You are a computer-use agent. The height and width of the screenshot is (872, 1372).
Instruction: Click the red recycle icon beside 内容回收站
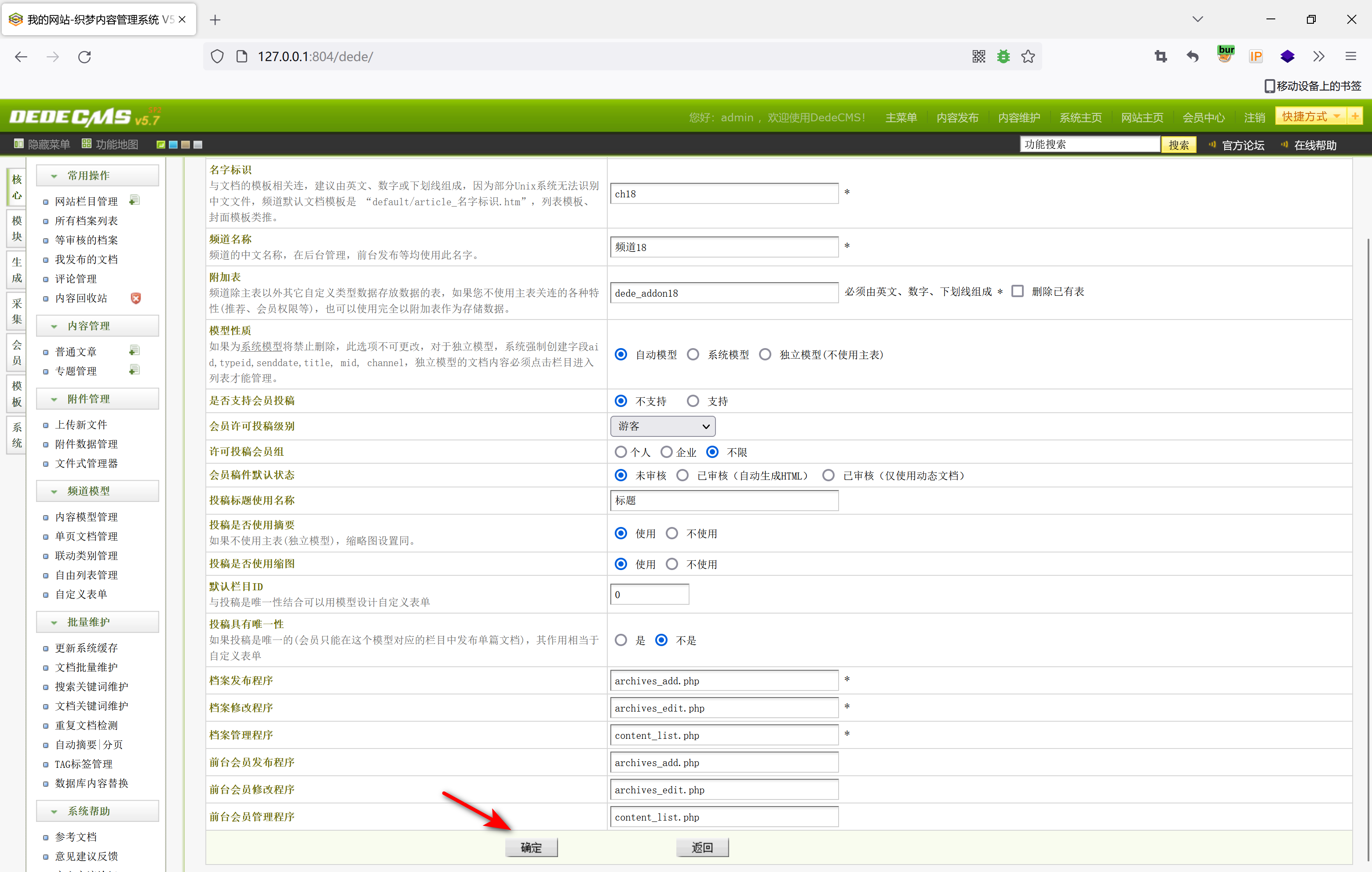(x=135, y=298)
